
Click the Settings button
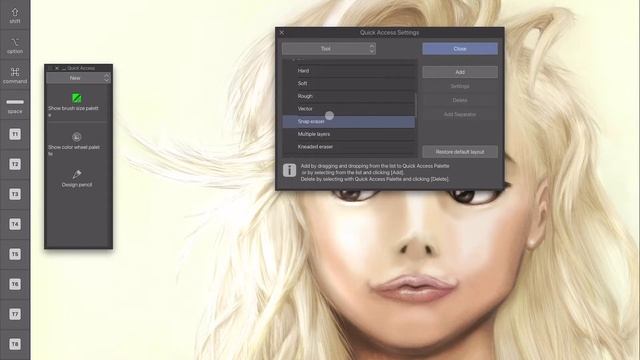click(460, 86)
